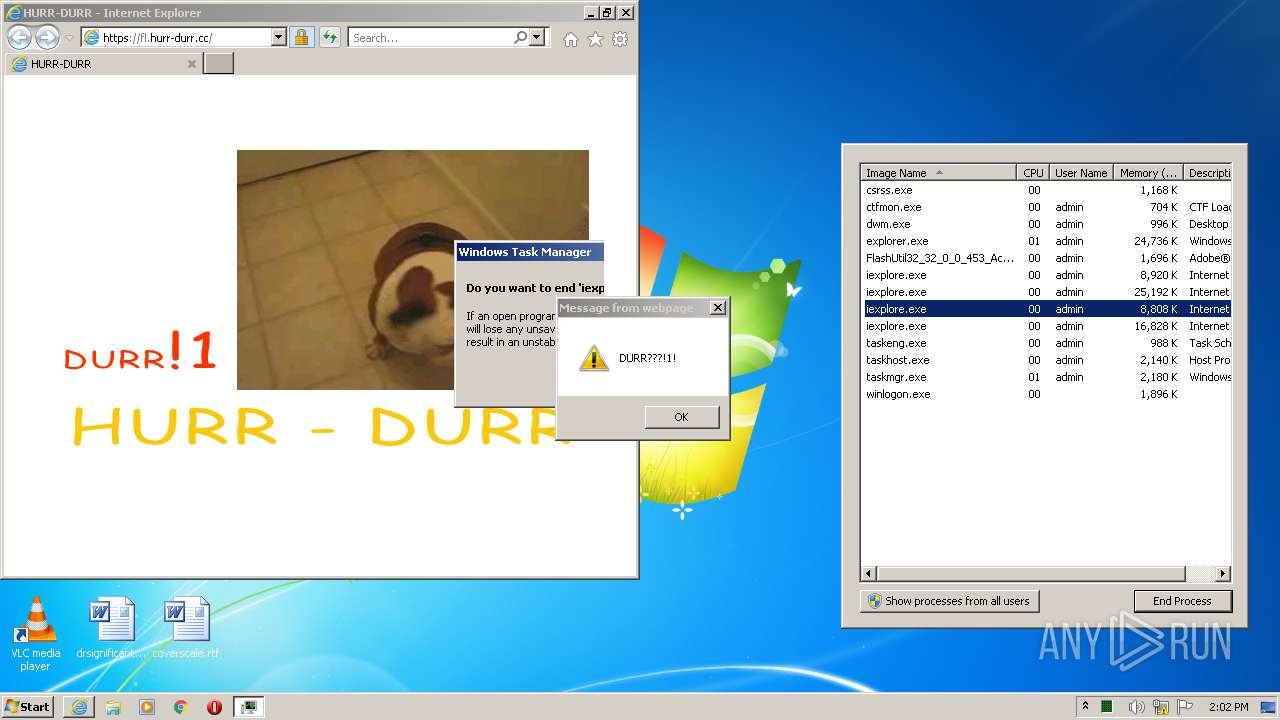Sort by Image Name column header
Viewport: 1280px width, 720px height.
coord(939,173)
